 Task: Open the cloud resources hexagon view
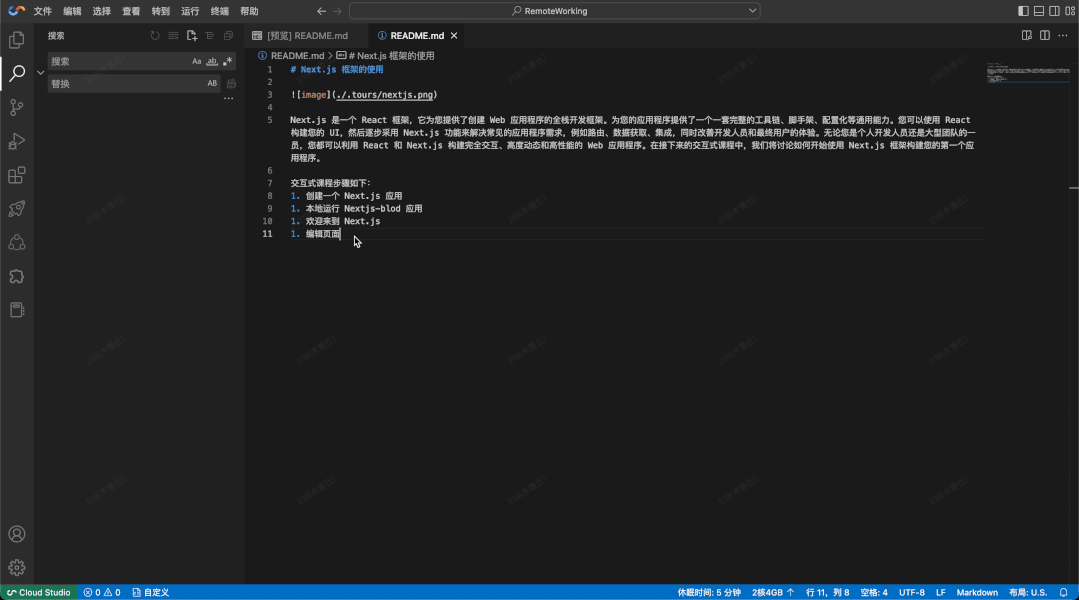tap(17, 242)
